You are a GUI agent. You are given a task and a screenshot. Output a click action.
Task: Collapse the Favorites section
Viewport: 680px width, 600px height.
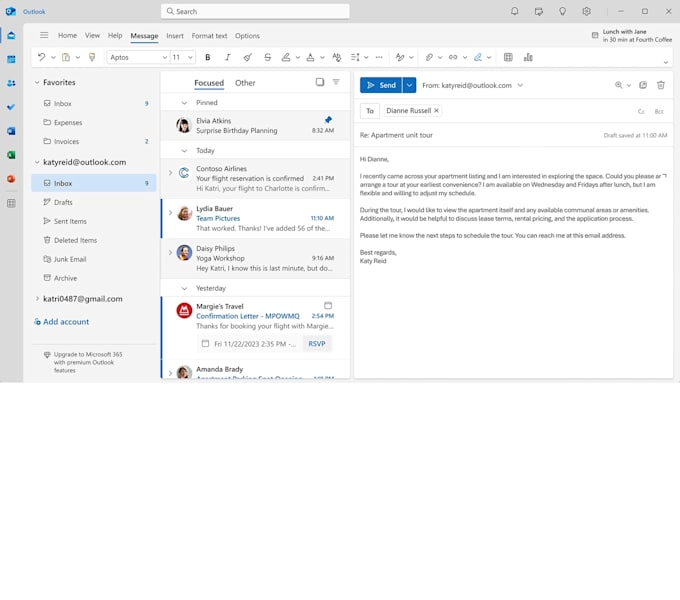(x=37, y=82)
